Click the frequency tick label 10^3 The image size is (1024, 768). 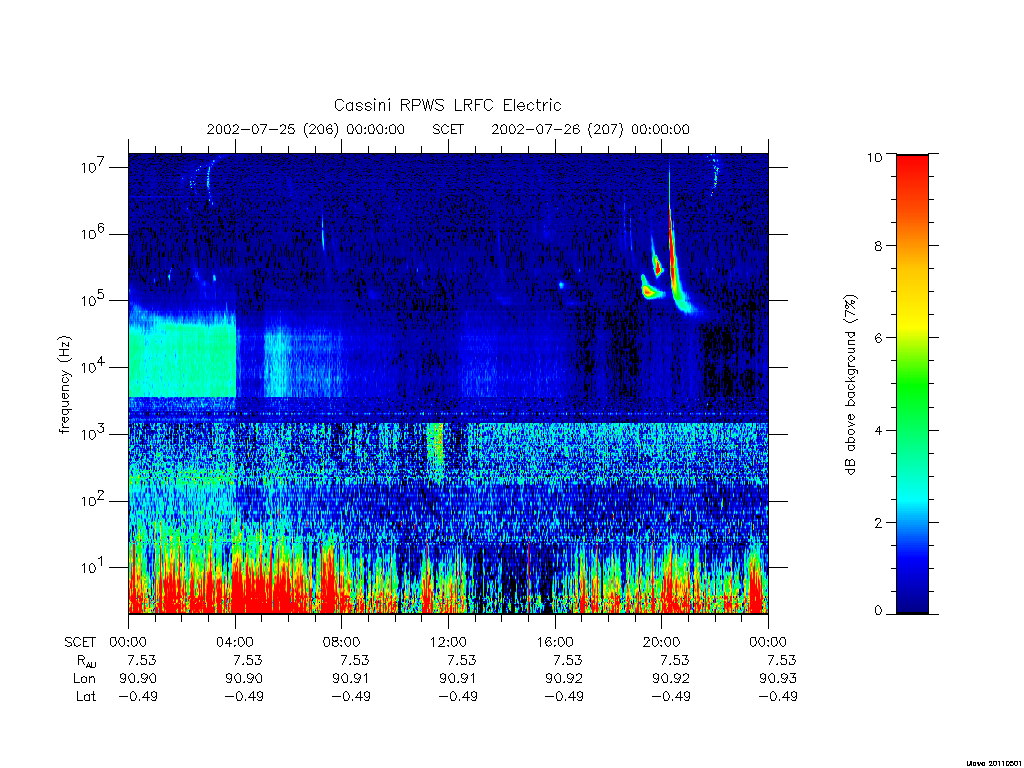[94, 433]
